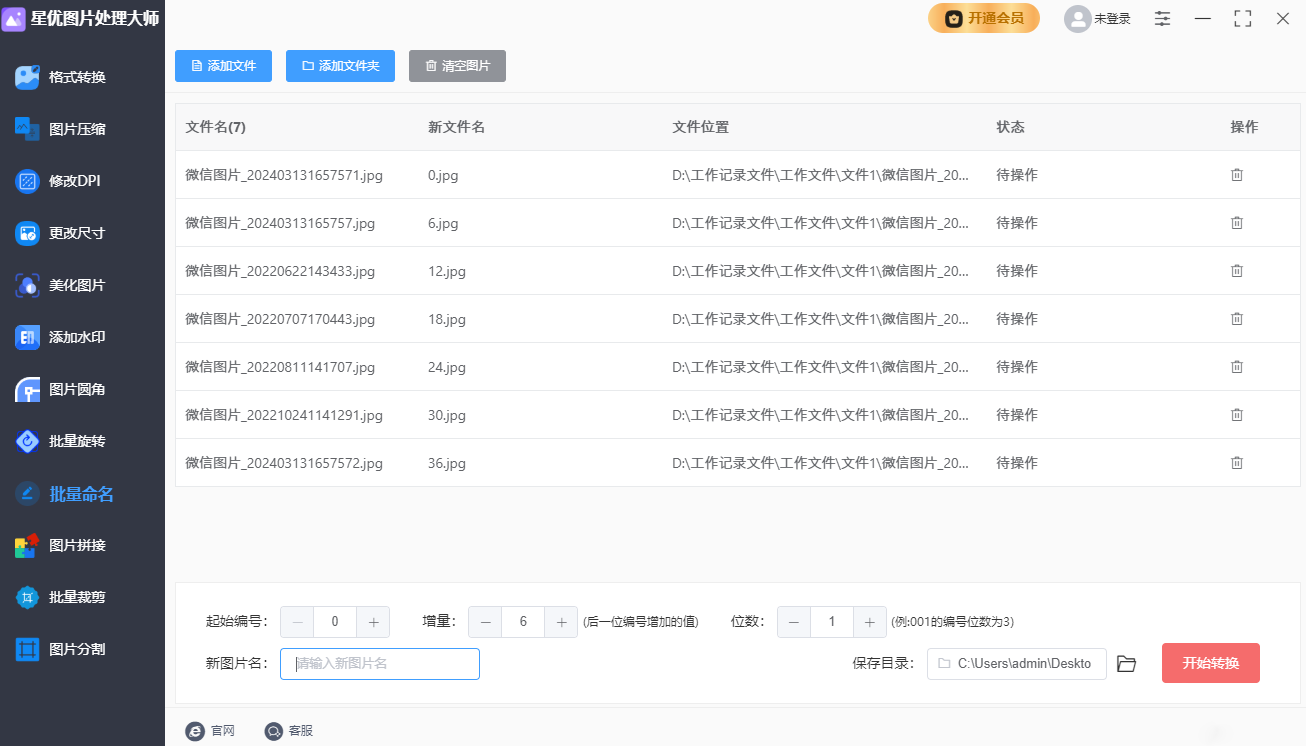The height and width of the screenshot is (746, 1306).
Task: Decrease the 位数 value
Action: [x=794, y=622]
